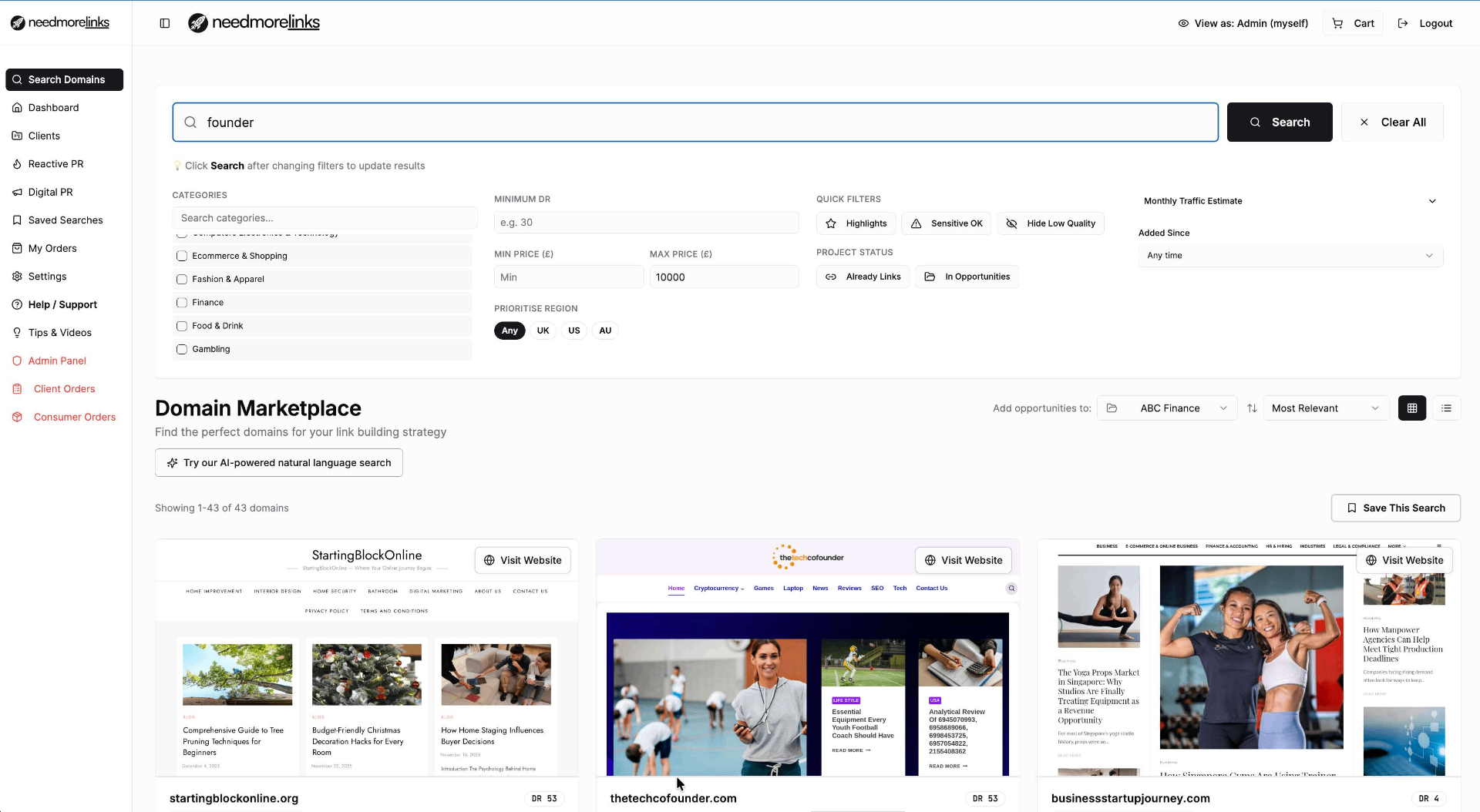Try AI-powered natural language search

coord(278,463)
